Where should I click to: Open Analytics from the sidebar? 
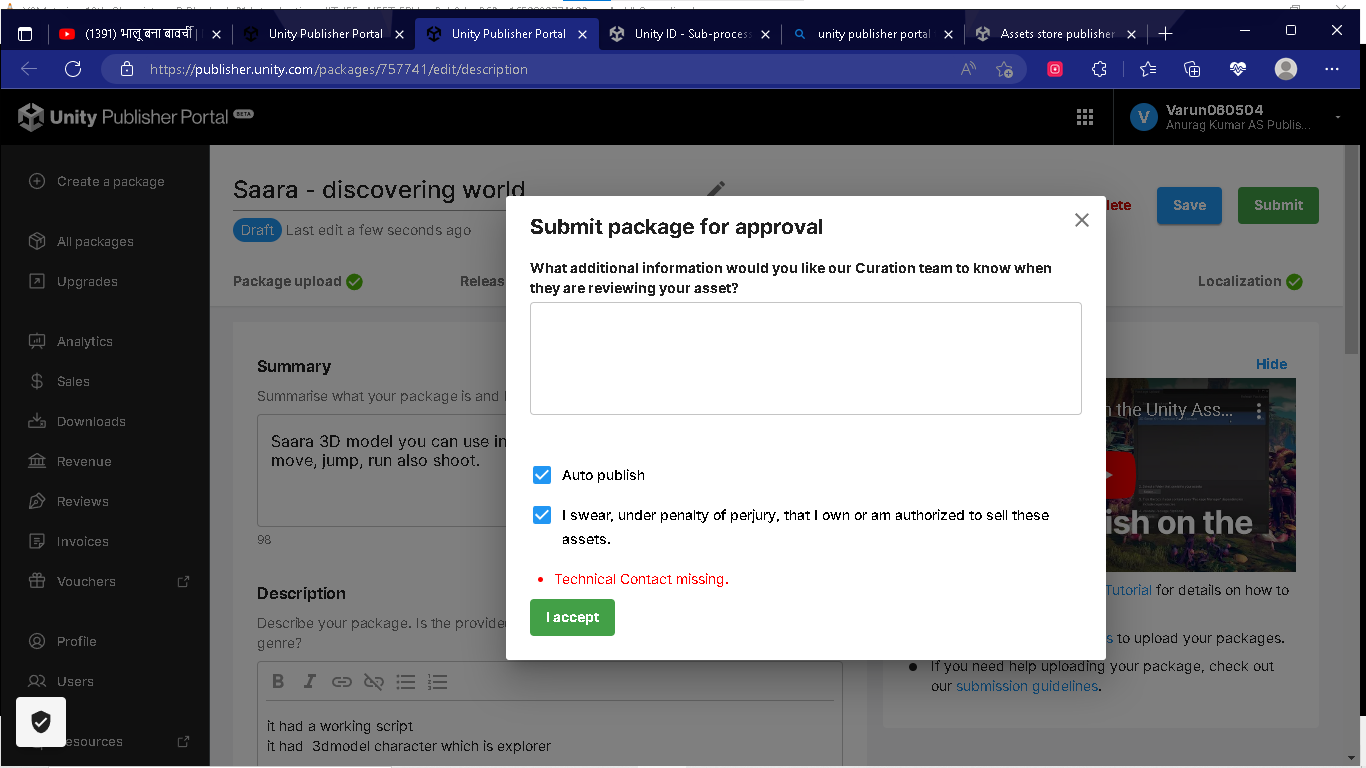84,341
